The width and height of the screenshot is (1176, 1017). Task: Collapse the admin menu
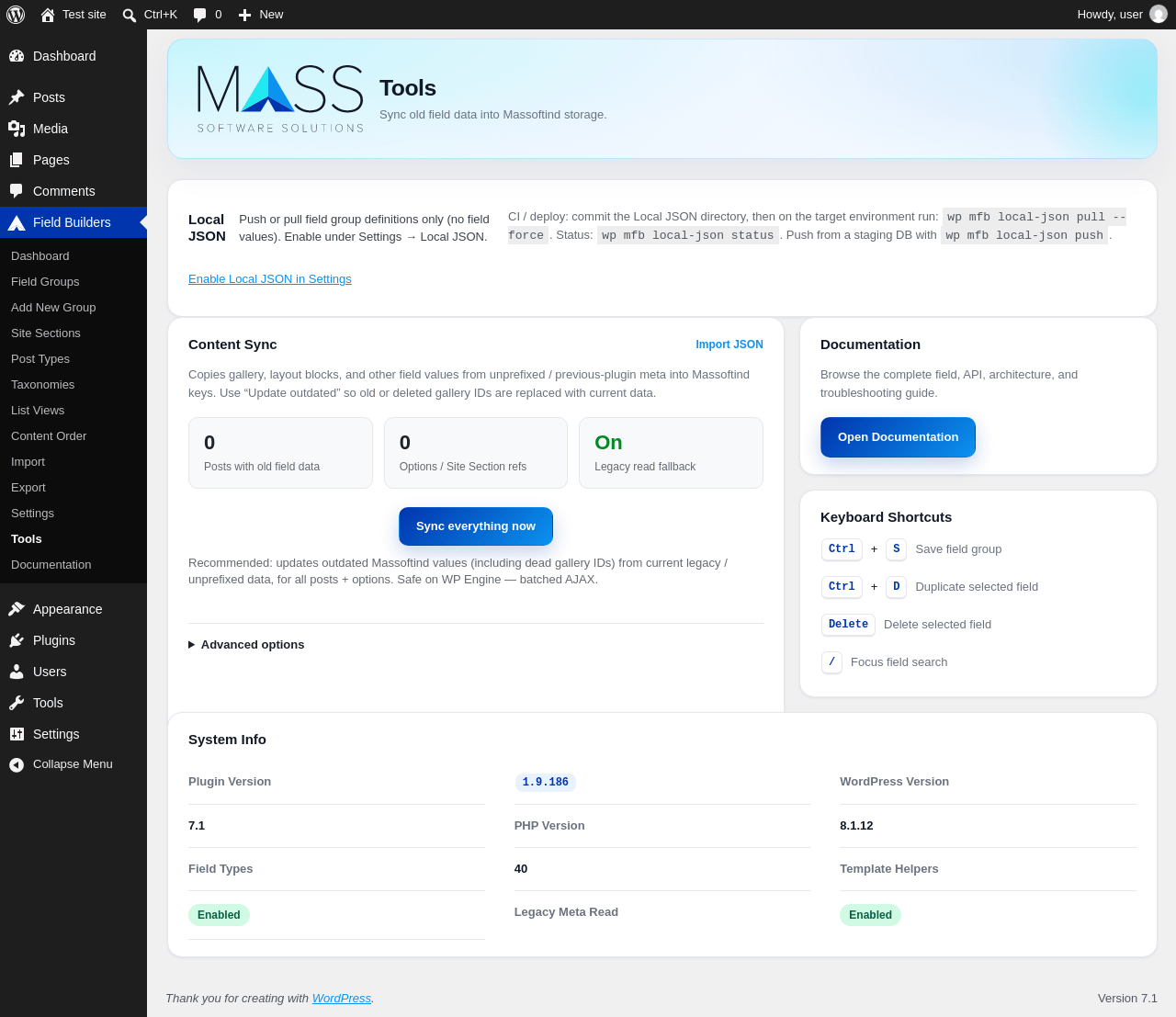tap(61, 764)
